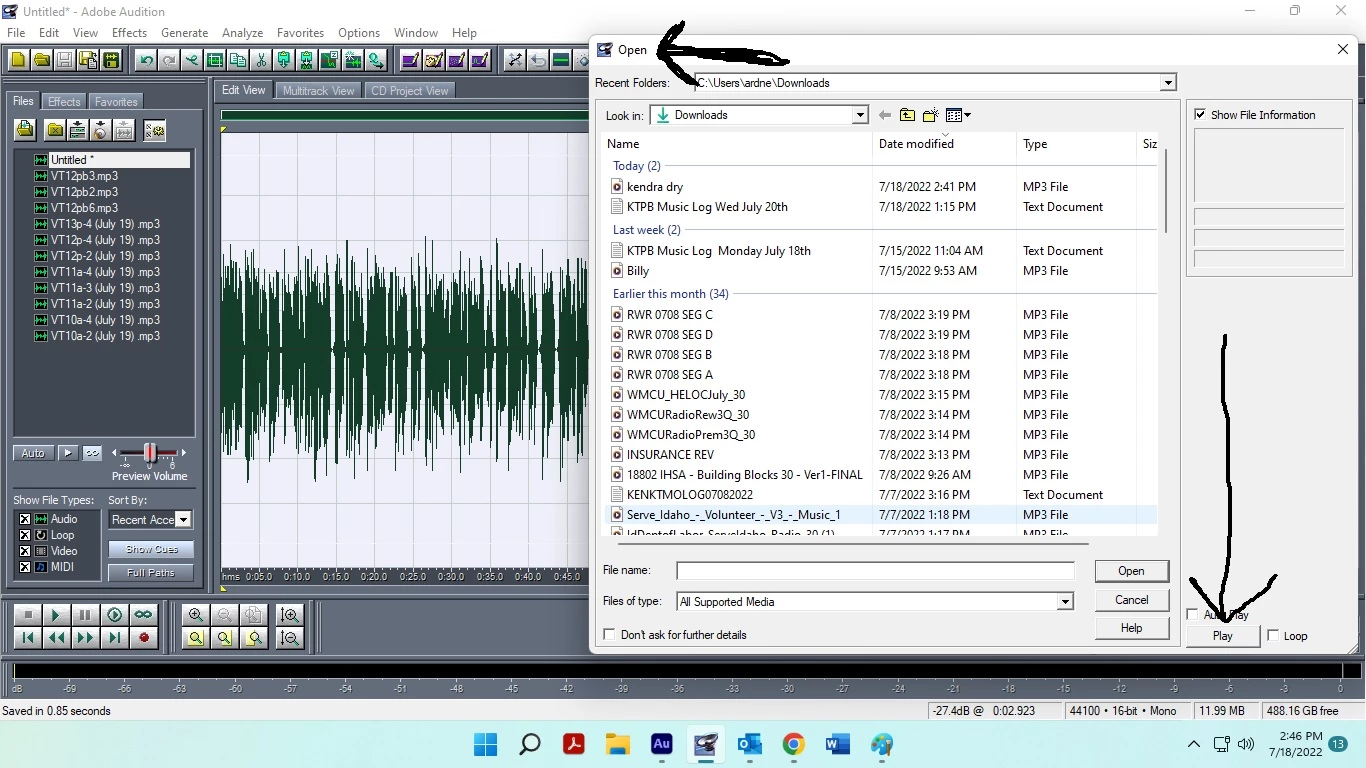Toggle the Audio file type checkbox
Screen dimensions: 1366x768
pyautogui.click(x=25, y=519)
